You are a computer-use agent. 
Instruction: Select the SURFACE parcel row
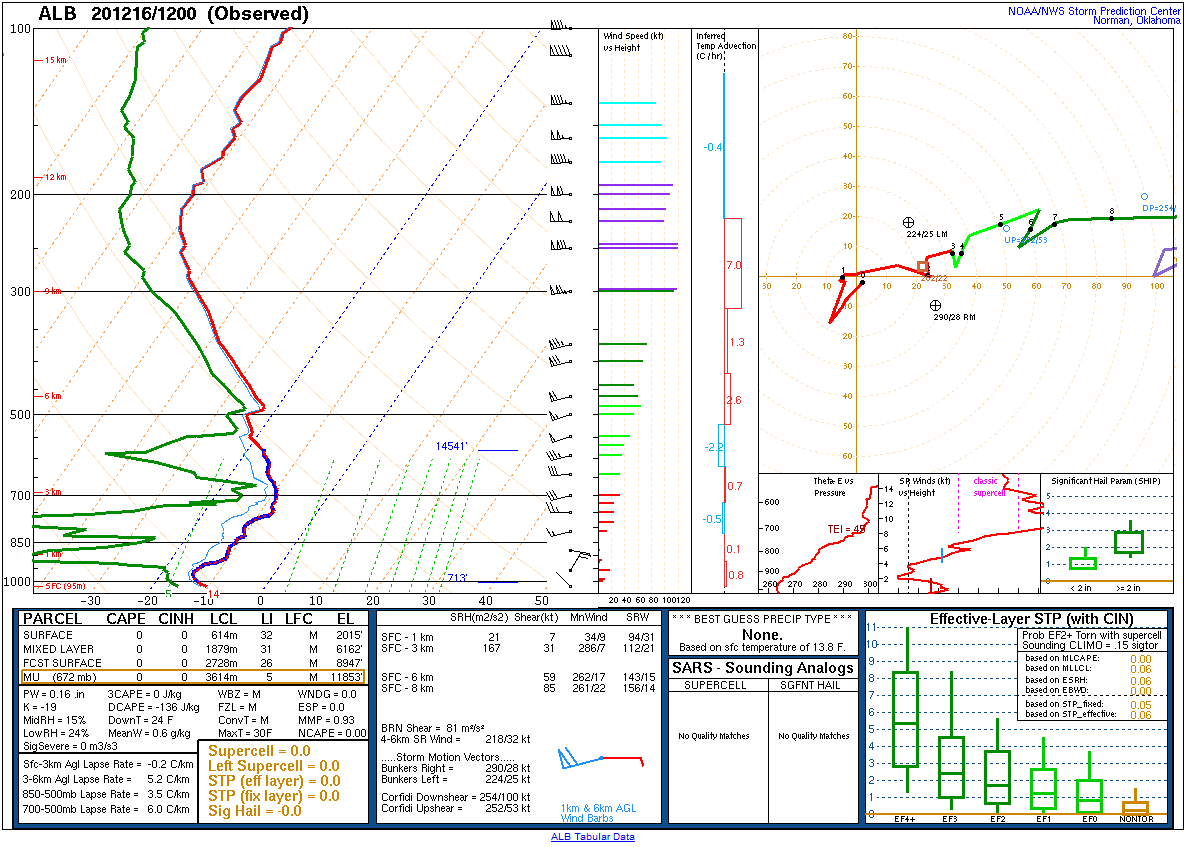(192, 635)
